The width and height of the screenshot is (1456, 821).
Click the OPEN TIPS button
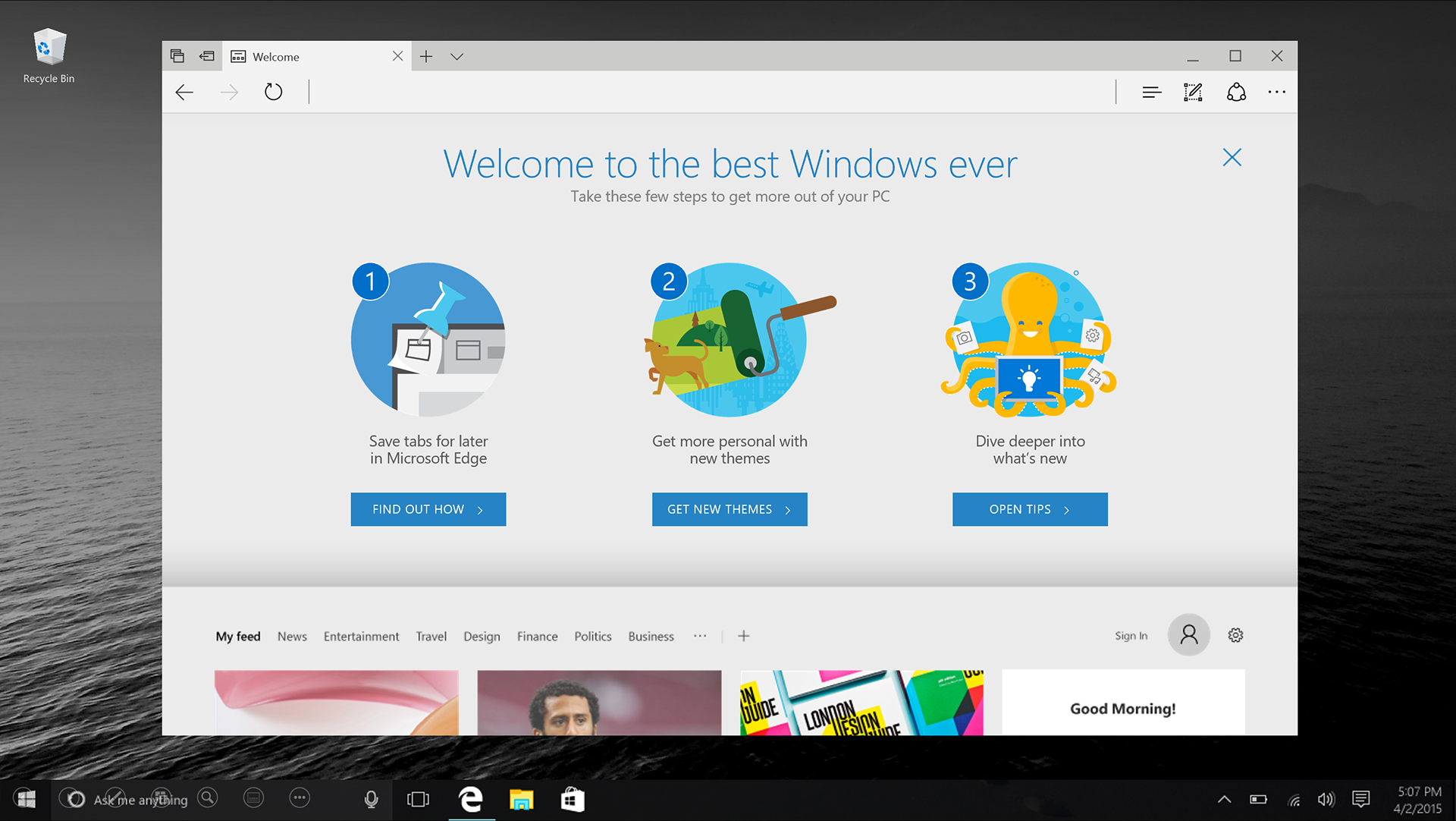pyautogui.click(x=1030, y=509)
